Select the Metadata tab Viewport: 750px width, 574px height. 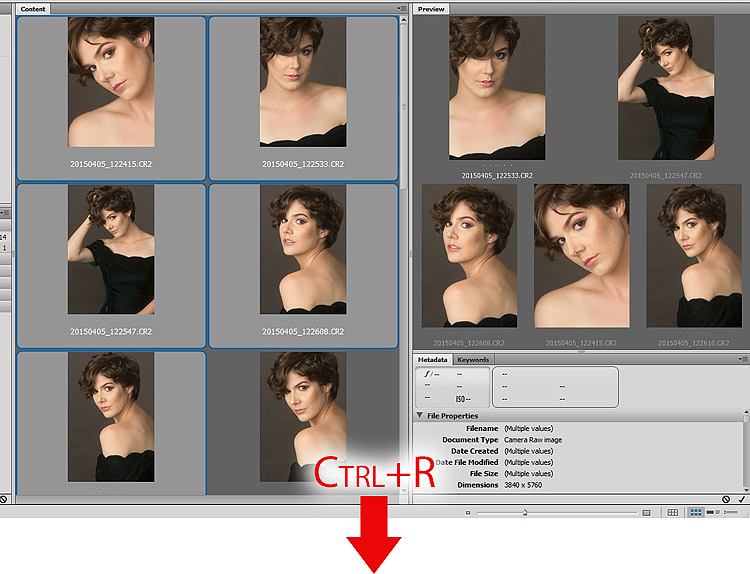[x=432, y=359]
